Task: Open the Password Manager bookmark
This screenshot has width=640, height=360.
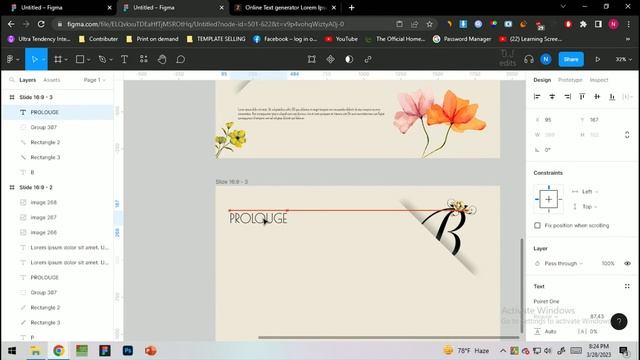Action: [462, 39]
